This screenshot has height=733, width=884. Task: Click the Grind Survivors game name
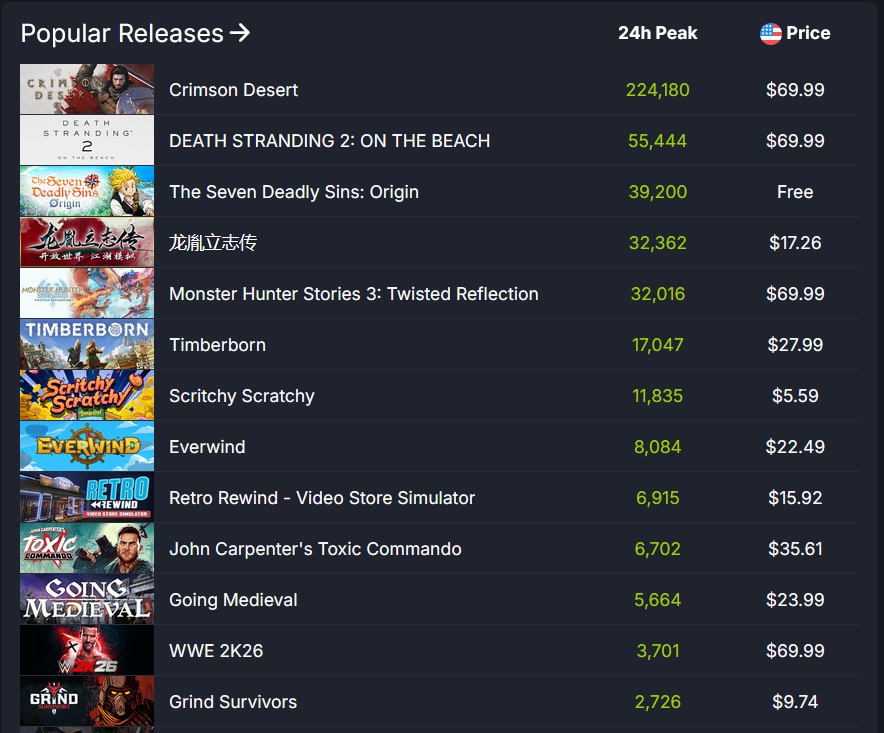[x=233, y=702]
